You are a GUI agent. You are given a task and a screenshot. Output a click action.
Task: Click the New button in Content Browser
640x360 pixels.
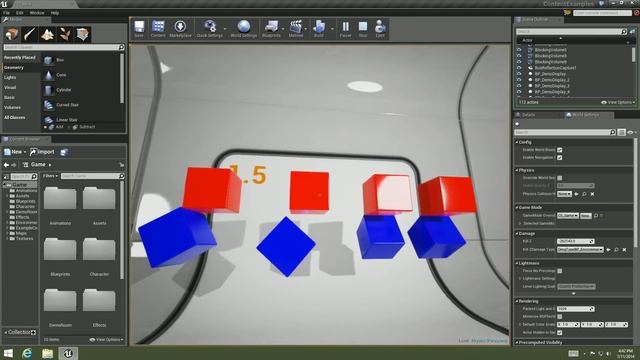click(x=15, y=152)
